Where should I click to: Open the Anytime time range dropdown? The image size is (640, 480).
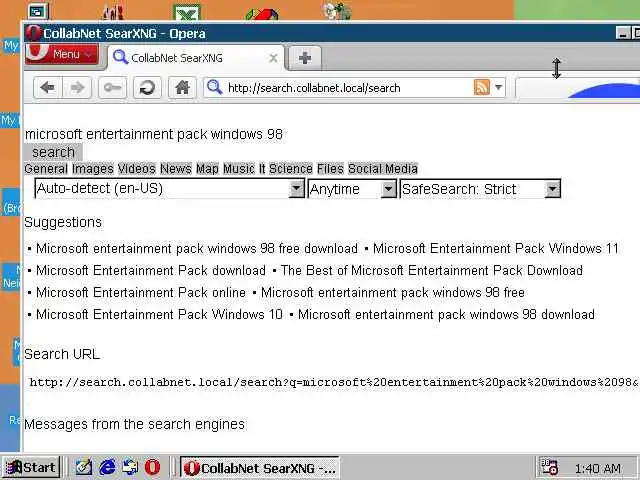[352, 189]
